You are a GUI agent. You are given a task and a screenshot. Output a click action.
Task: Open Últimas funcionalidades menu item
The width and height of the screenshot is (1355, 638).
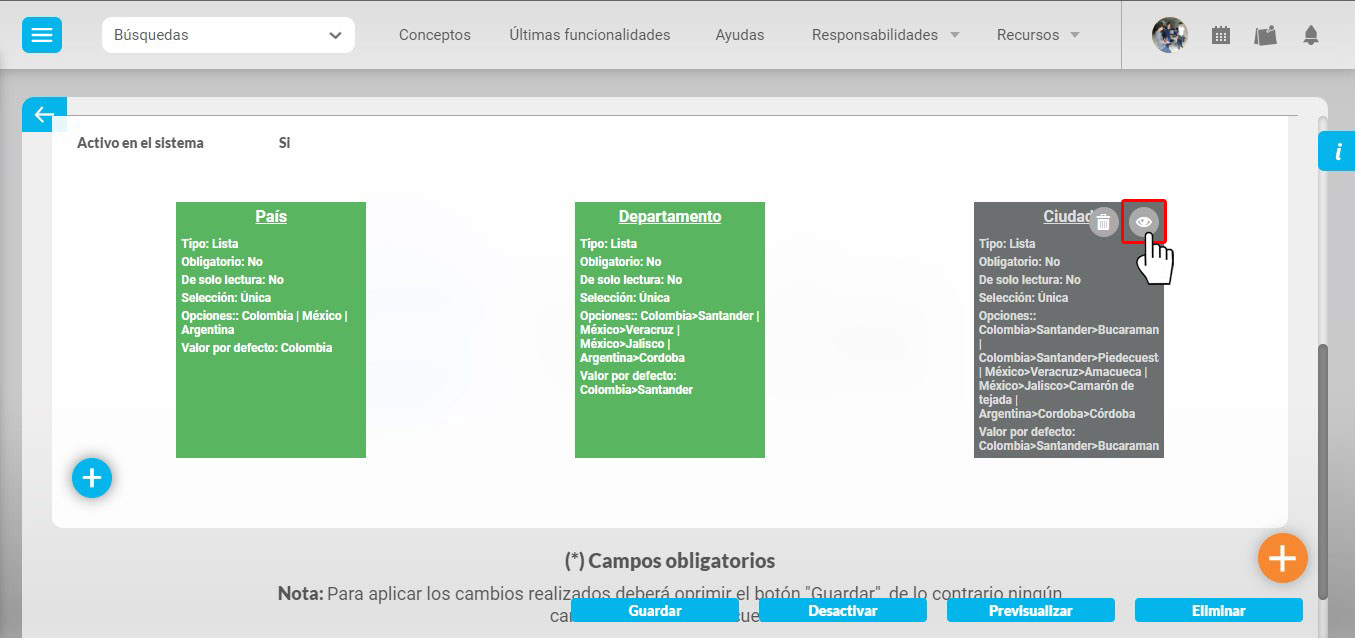(x=589, y=35)
